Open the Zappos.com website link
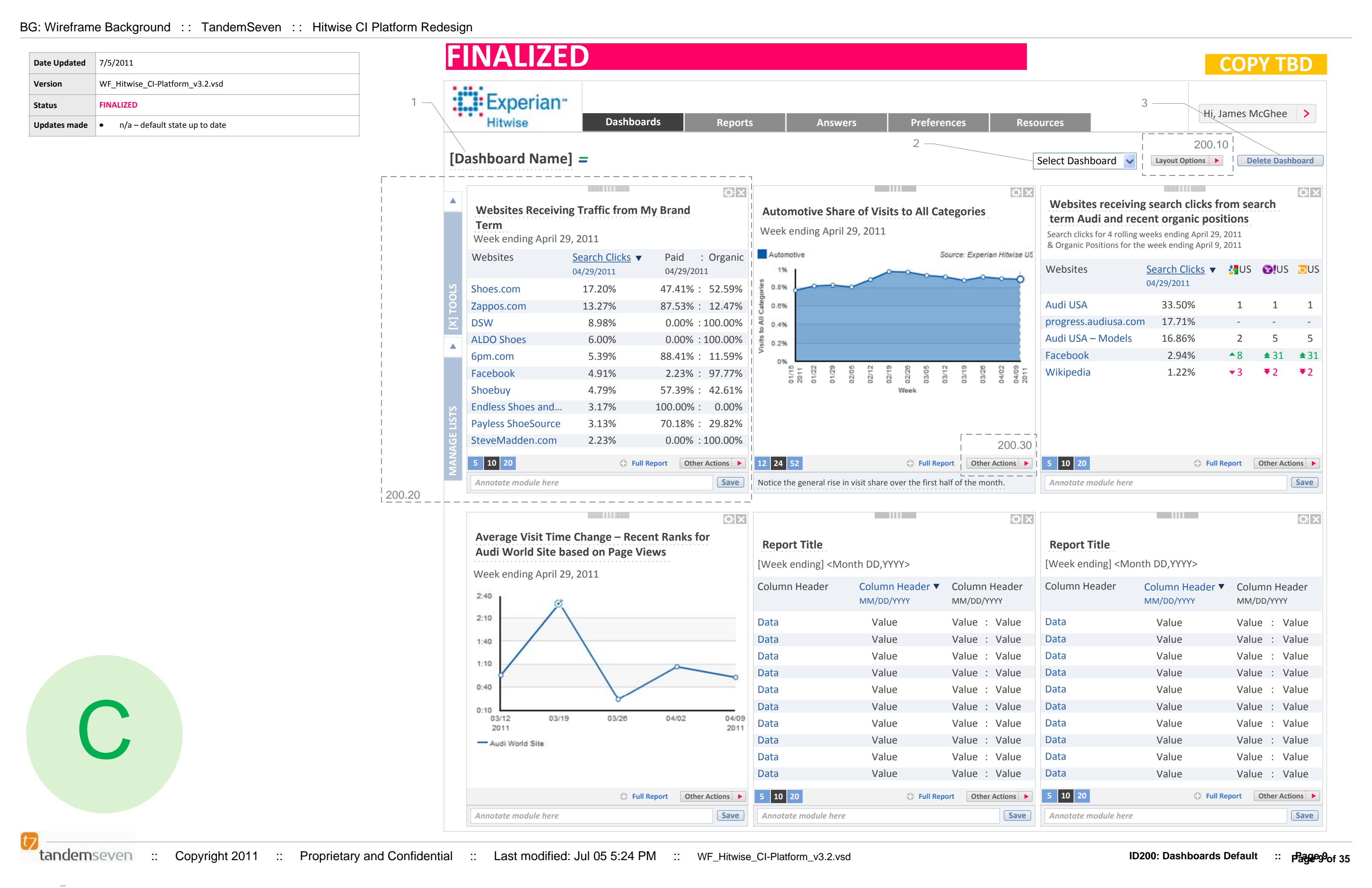Image resolution: width=1372 pixels, height=888 pixels. click(x=499, y=306)
